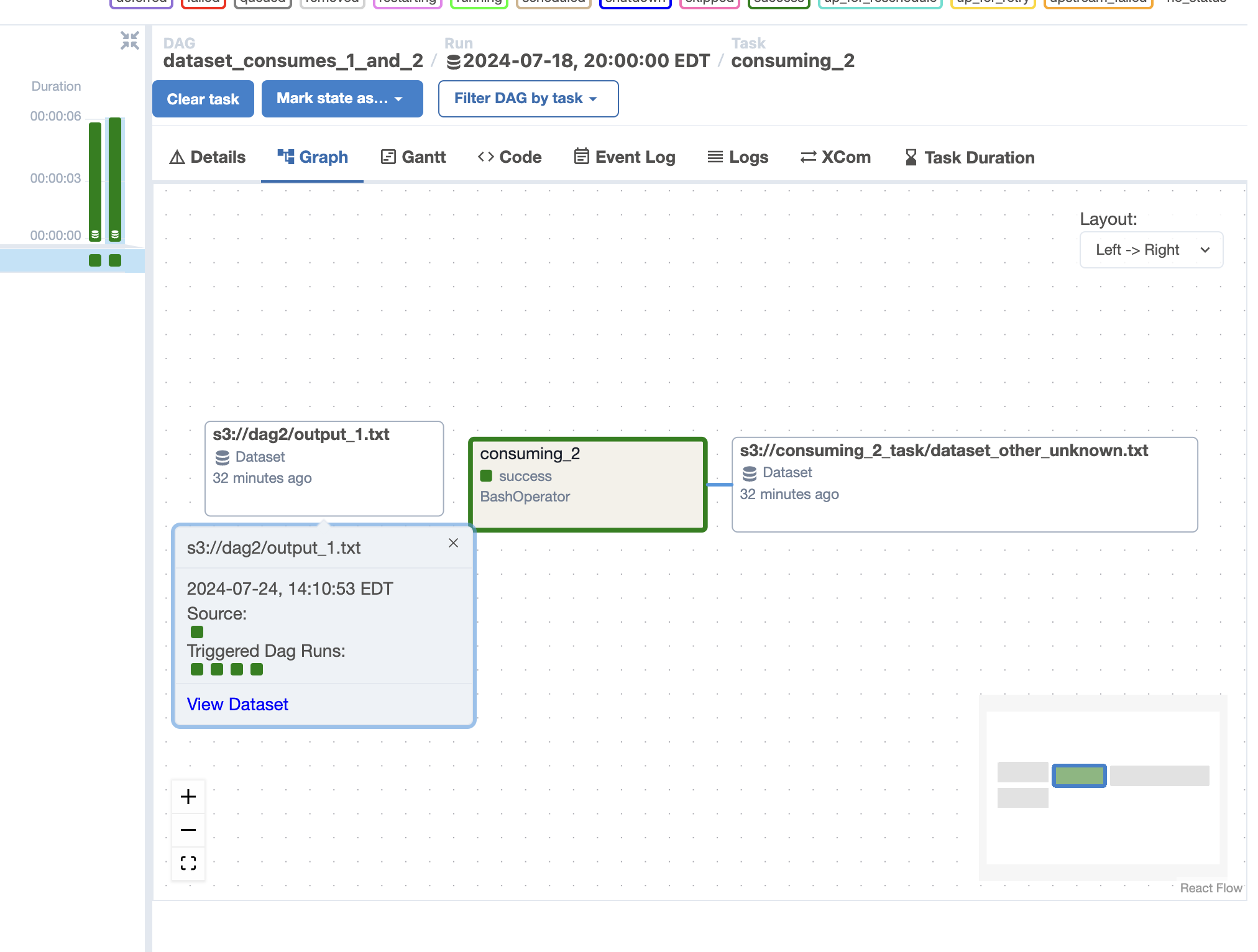The height and width of the screenshot is (952, 1258).
Task: Collapse the grid panel with arrows icon
Action: (129, 41)
